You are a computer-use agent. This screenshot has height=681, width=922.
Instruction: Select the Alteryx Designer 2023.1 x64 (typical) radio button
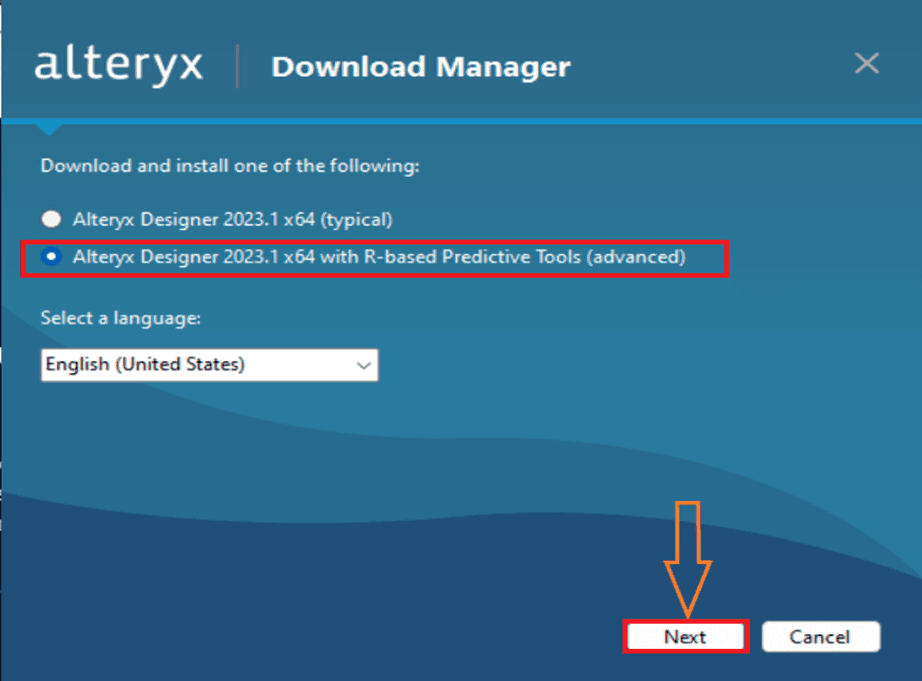pos(51,219)
